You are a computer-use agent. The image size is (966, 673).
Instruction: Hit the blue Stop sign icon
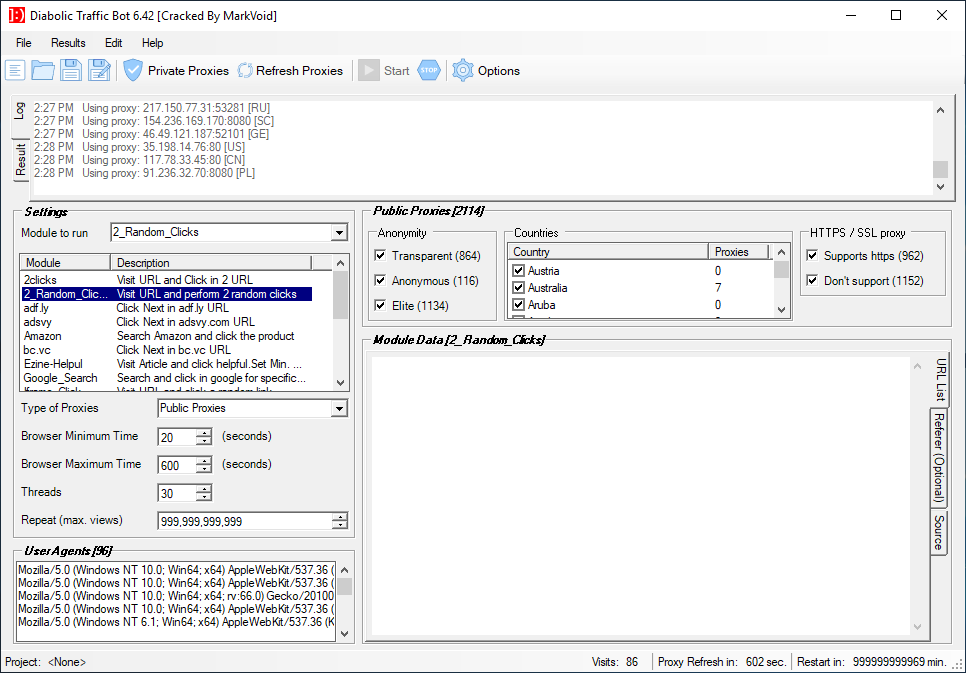(429, 70)
